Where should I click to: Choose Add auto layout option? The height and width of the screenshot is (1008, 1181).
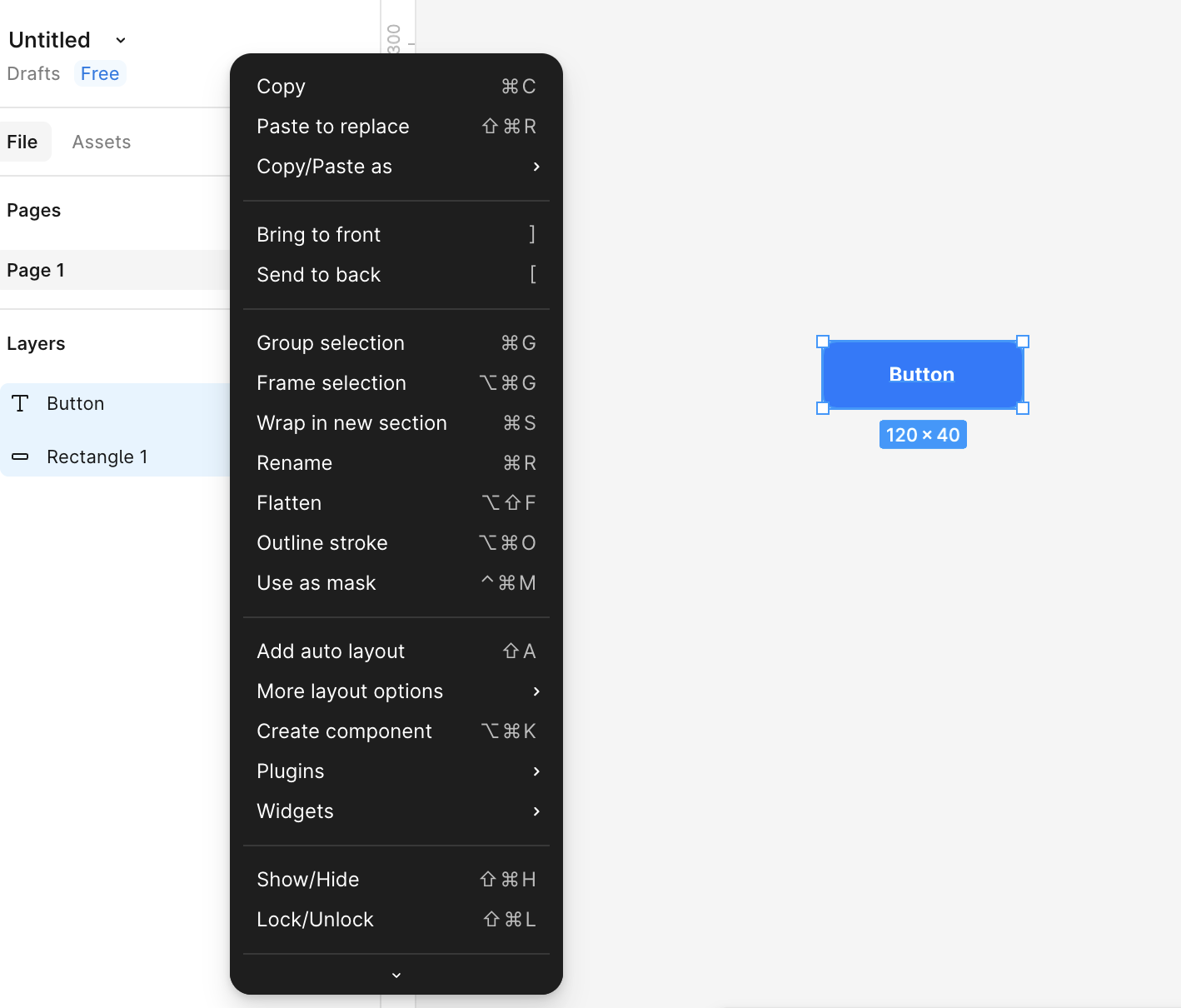point(396,651)
